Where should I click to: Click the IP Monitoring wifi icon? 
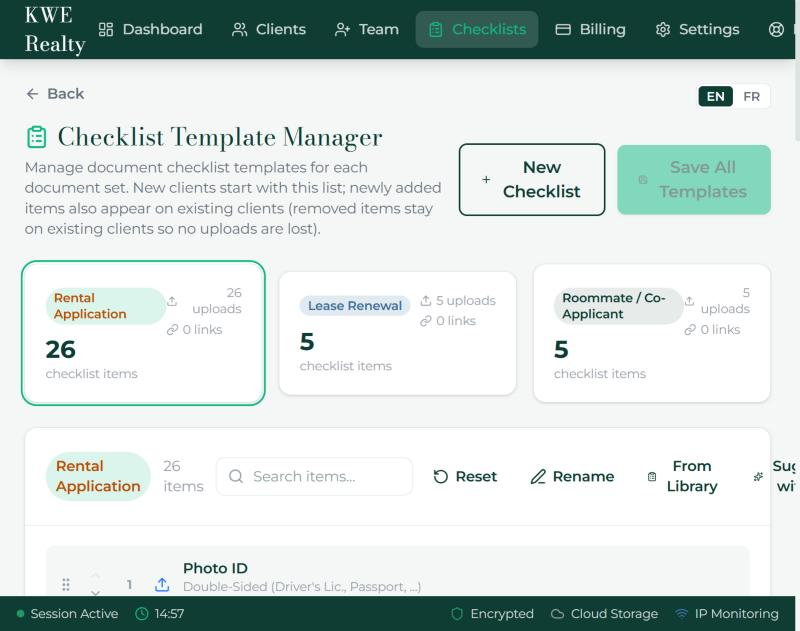click(x=682, y=614)
